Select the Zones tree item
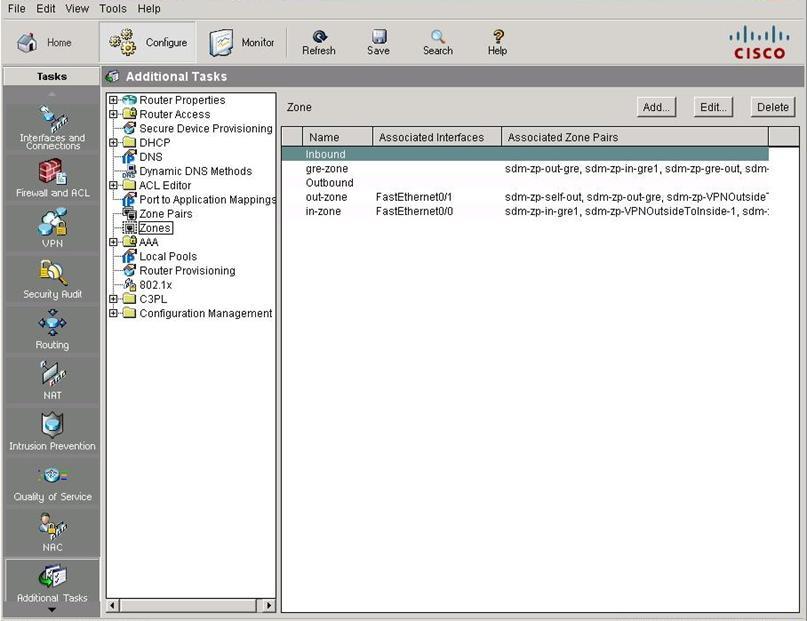Screen dimensions: 807x621 155,228
